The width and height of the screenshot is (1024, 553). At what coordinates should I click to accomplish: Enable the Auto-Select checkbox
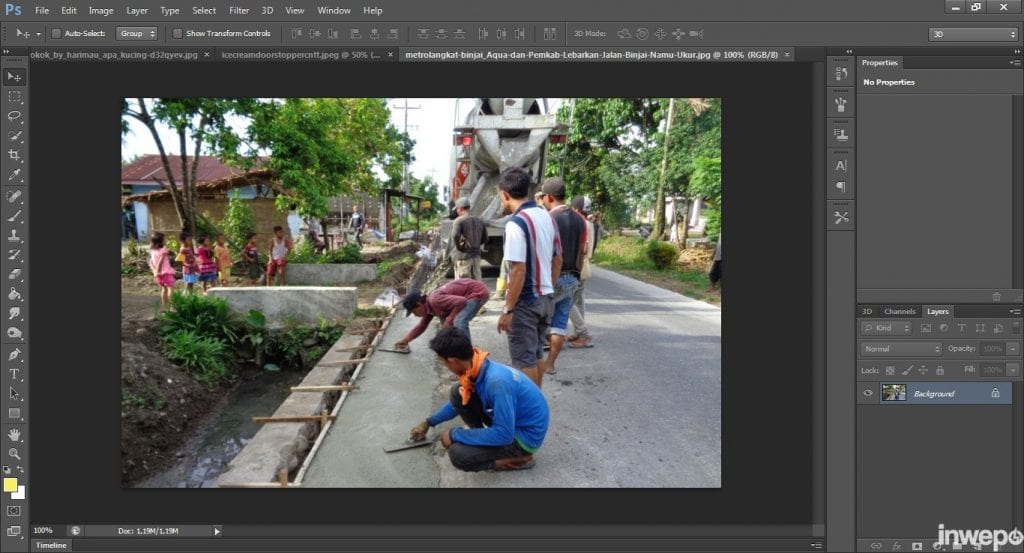point(56,33)
